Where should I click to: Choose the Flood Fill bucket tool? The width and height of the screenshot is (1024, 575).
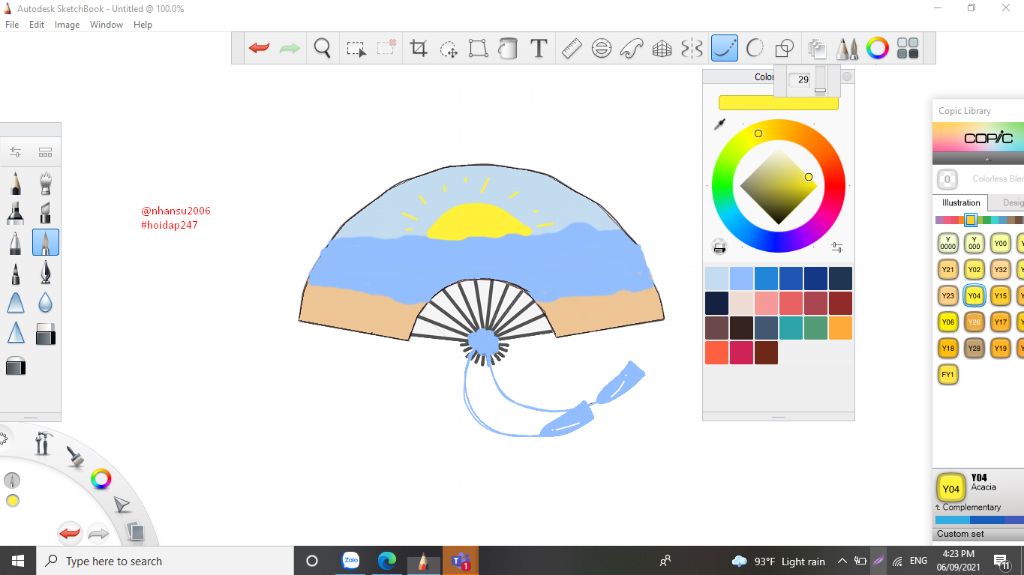tap(507, 48)
